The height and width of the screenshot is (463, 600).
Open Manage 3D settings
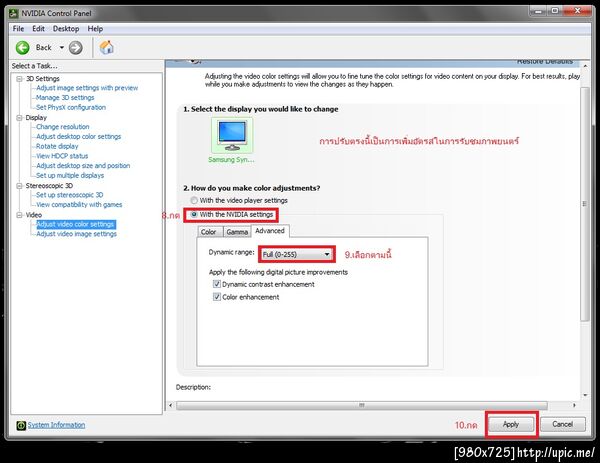click(65, 98)
